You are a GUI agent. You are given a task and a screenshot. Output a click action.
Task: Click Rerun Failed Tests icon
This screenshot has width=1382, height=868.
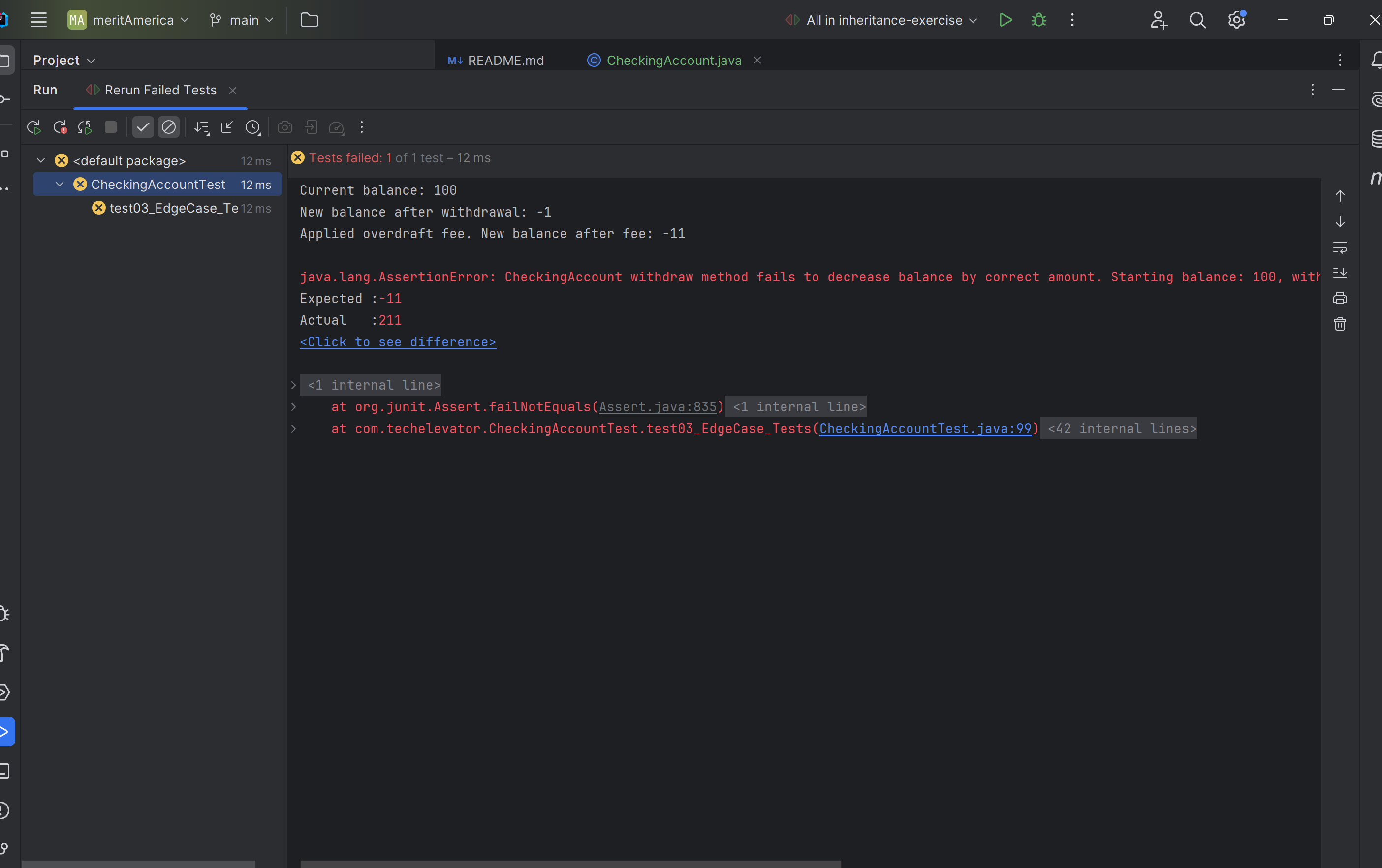point(60,127)
